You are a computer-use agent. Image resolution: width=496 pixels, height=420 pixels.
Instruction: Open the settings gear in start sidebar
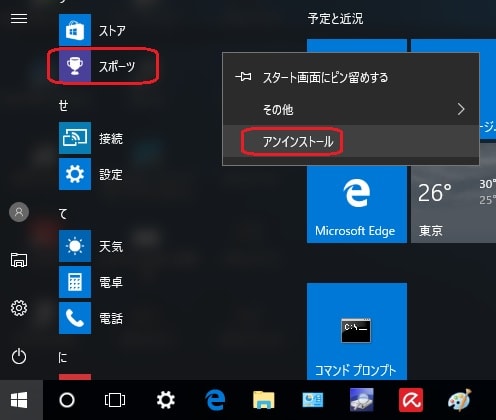[19, 308]
